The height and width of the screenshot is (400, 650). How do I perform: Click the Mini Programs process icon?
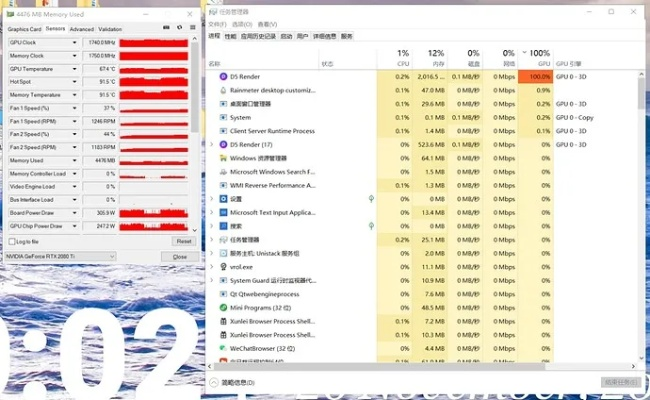point(223,308)
